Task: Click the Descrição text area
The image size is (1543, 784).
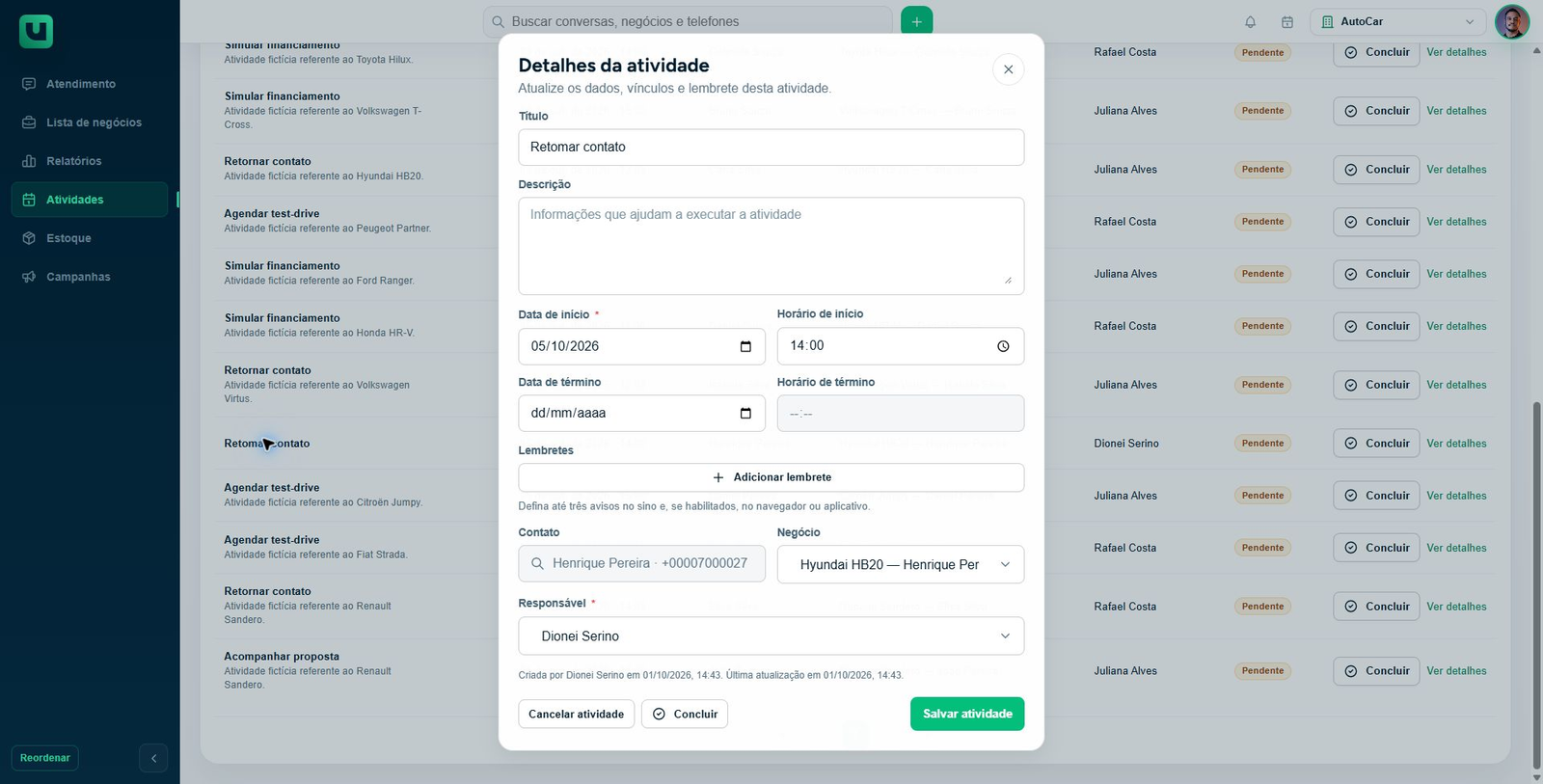Action: coord(771,246)
